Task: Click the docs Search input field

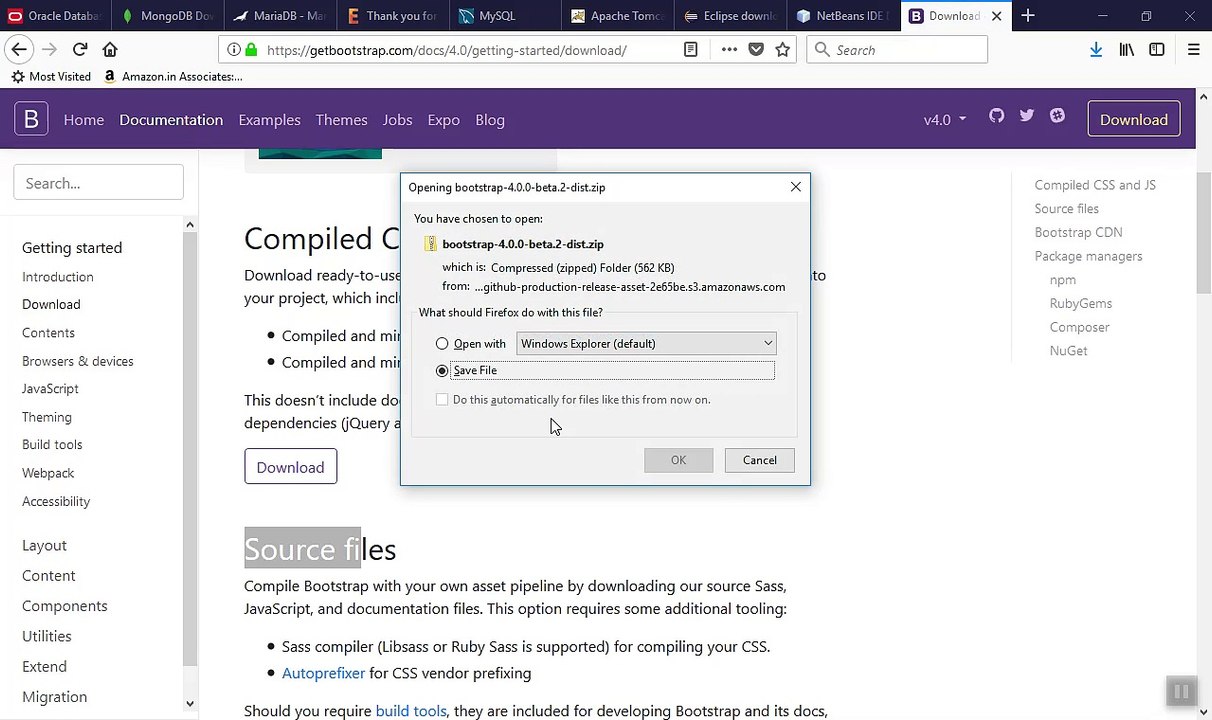Action: point(98,183)
